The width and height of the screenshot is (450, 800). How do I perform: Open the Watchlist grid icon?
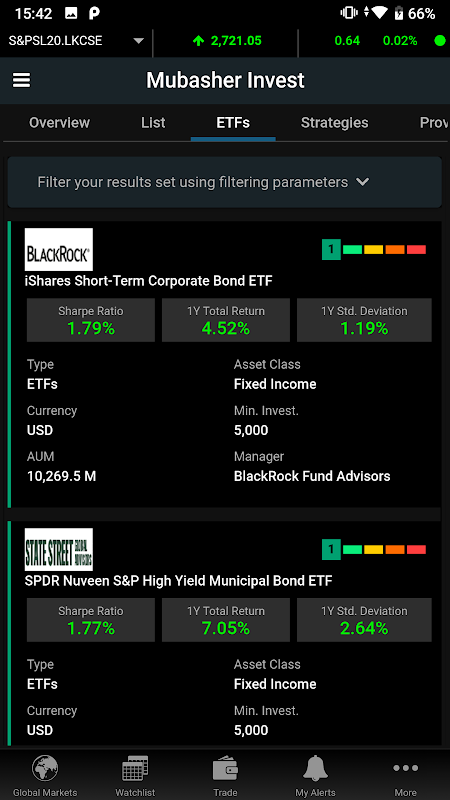[135, 768]
